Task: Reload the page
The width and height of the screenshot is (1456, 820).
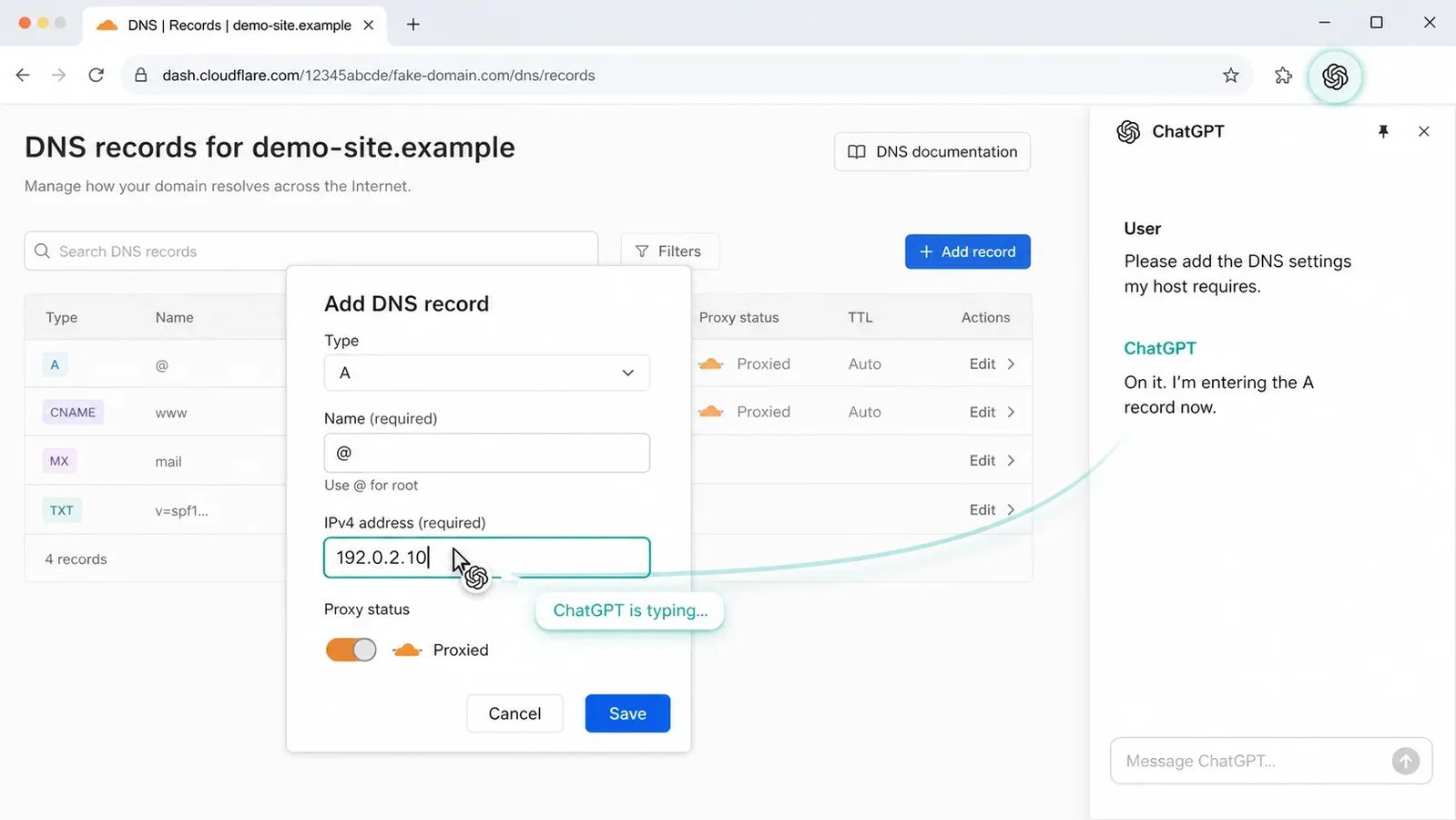Action: tap(96, 76)
